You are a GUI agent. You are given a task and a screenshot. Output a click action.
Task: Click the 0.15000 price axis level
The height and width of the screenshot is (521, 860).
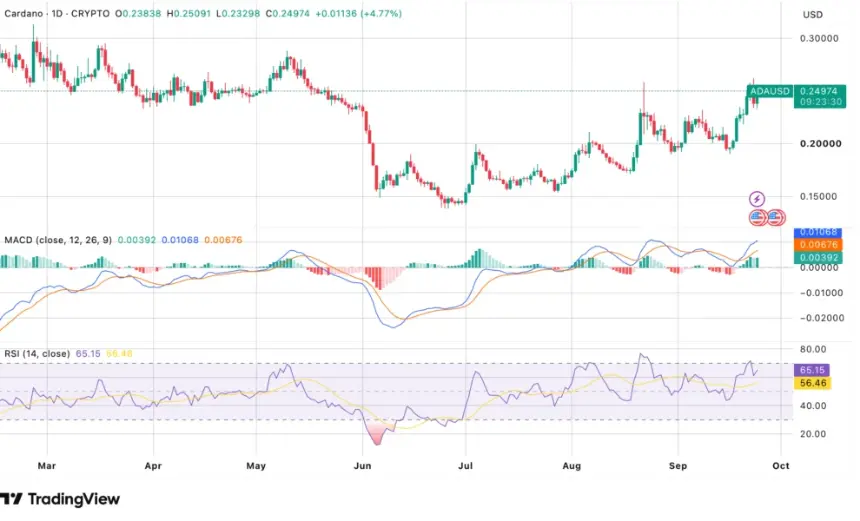(819, 196)
